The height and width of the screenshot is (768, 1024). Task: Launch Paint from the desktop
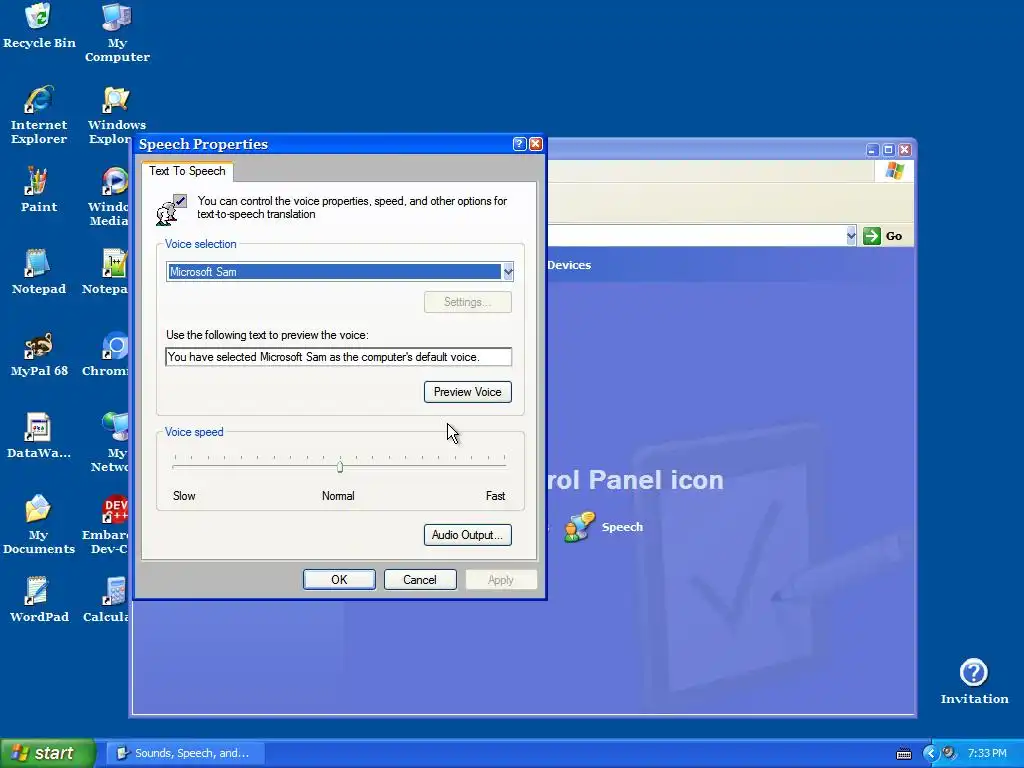39,190
